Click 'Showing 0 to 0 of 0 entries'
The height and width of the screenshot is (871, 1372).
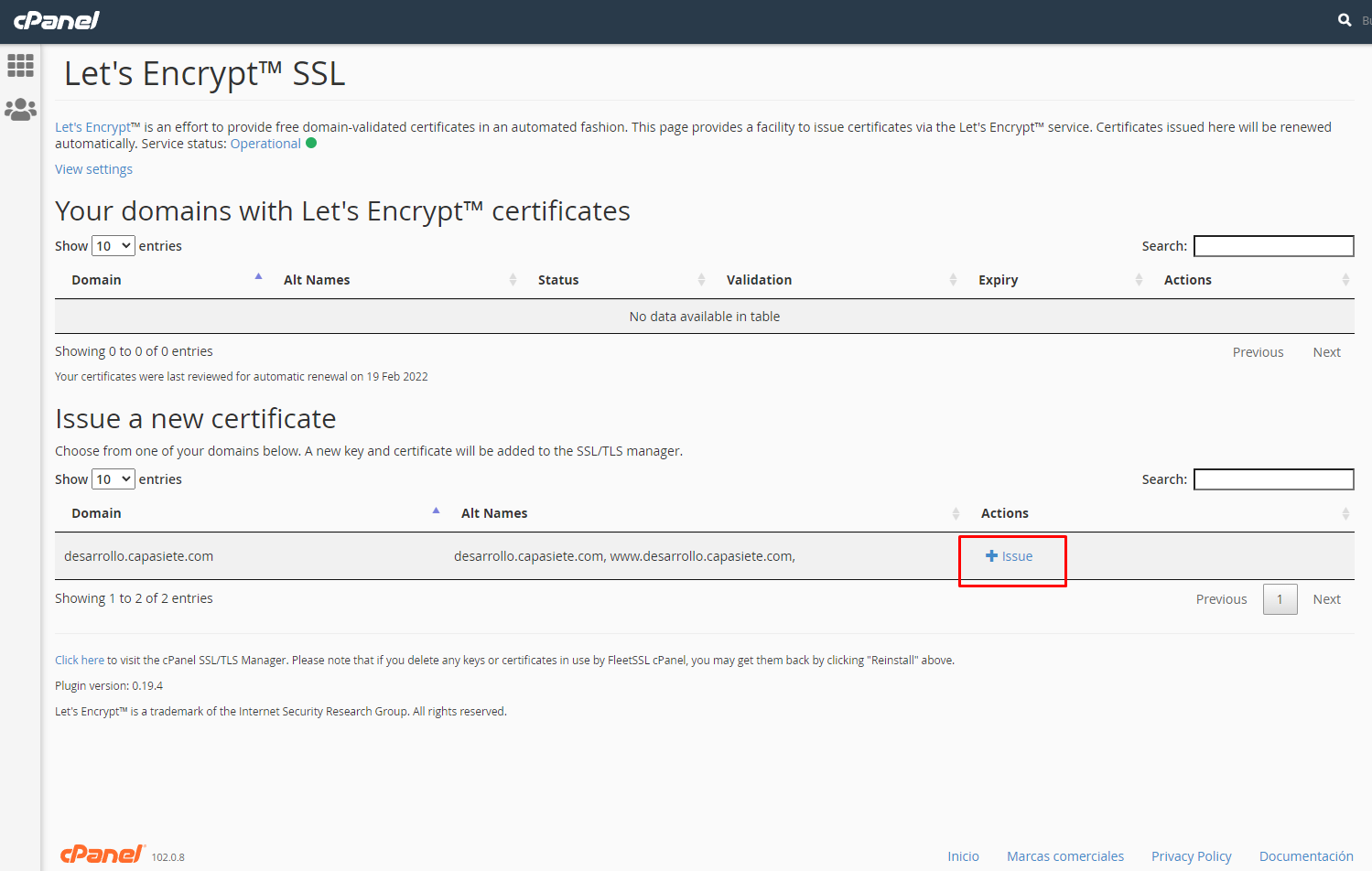(x=134, y=351)
